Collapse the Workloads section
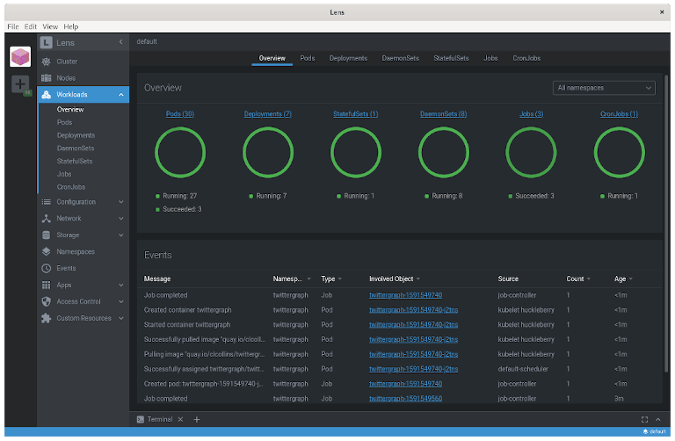The width and height of the screenshot is (675, 441). point(121,95)
